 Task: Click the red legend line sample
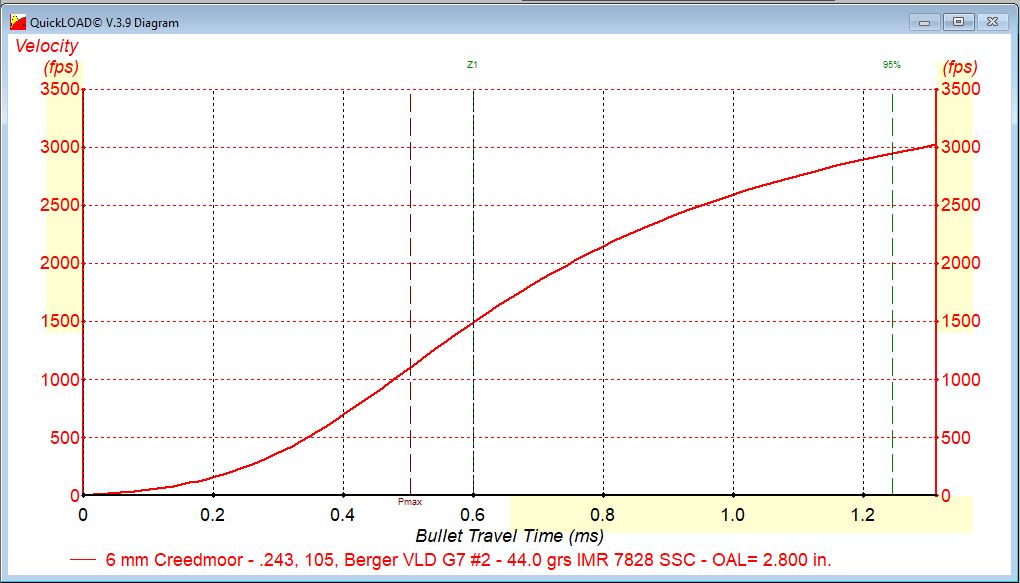[84, 560]
